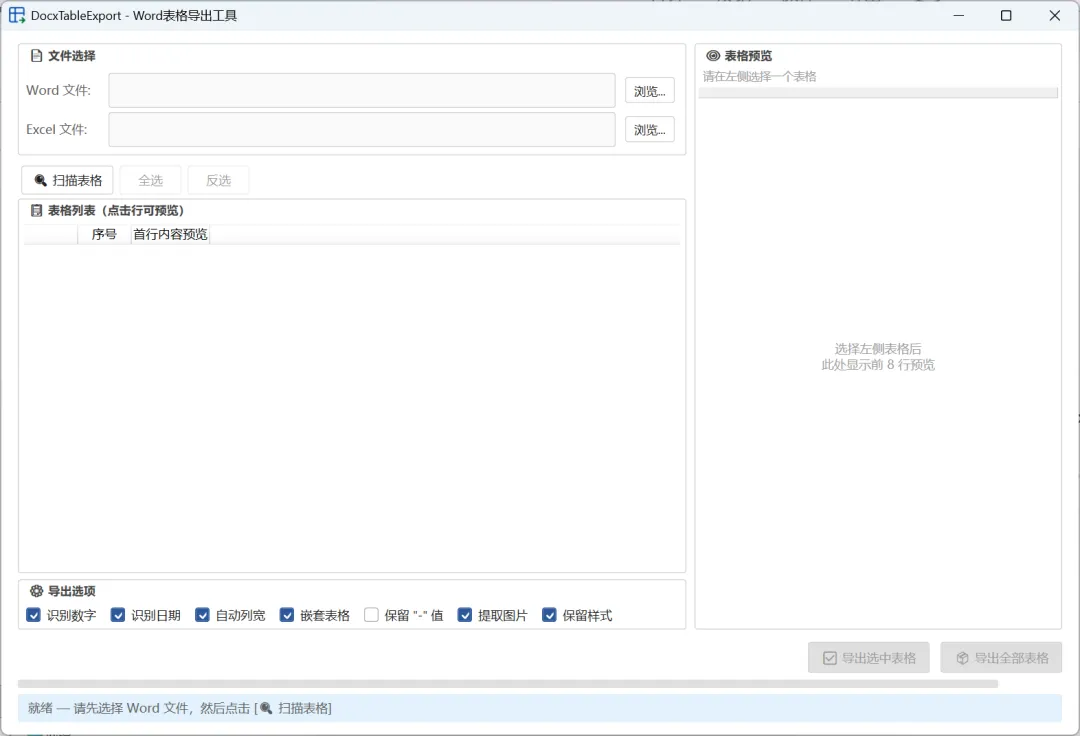
Task: Uncheck the 识别数字 checkbox
Action: pos(34,615)
